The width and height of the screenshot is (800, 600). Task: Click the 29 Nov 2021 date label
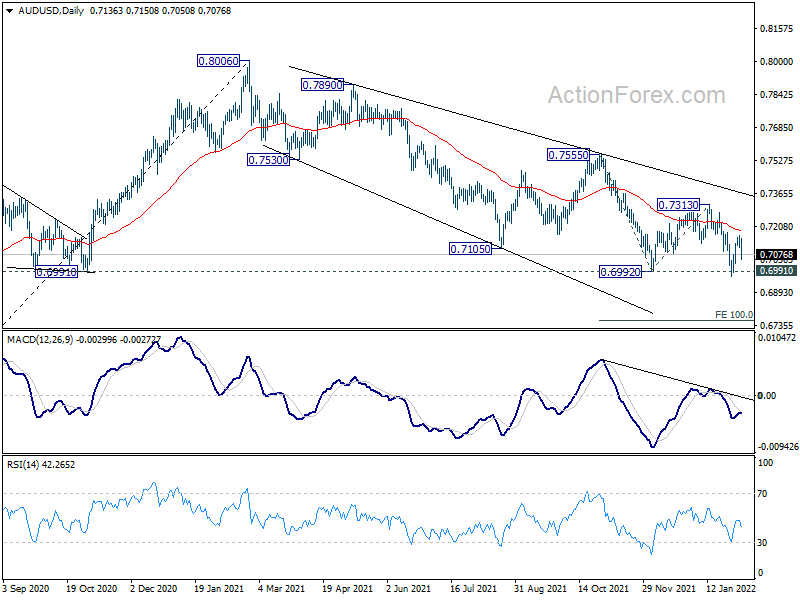pyautogui.click(x=668, y=588)
